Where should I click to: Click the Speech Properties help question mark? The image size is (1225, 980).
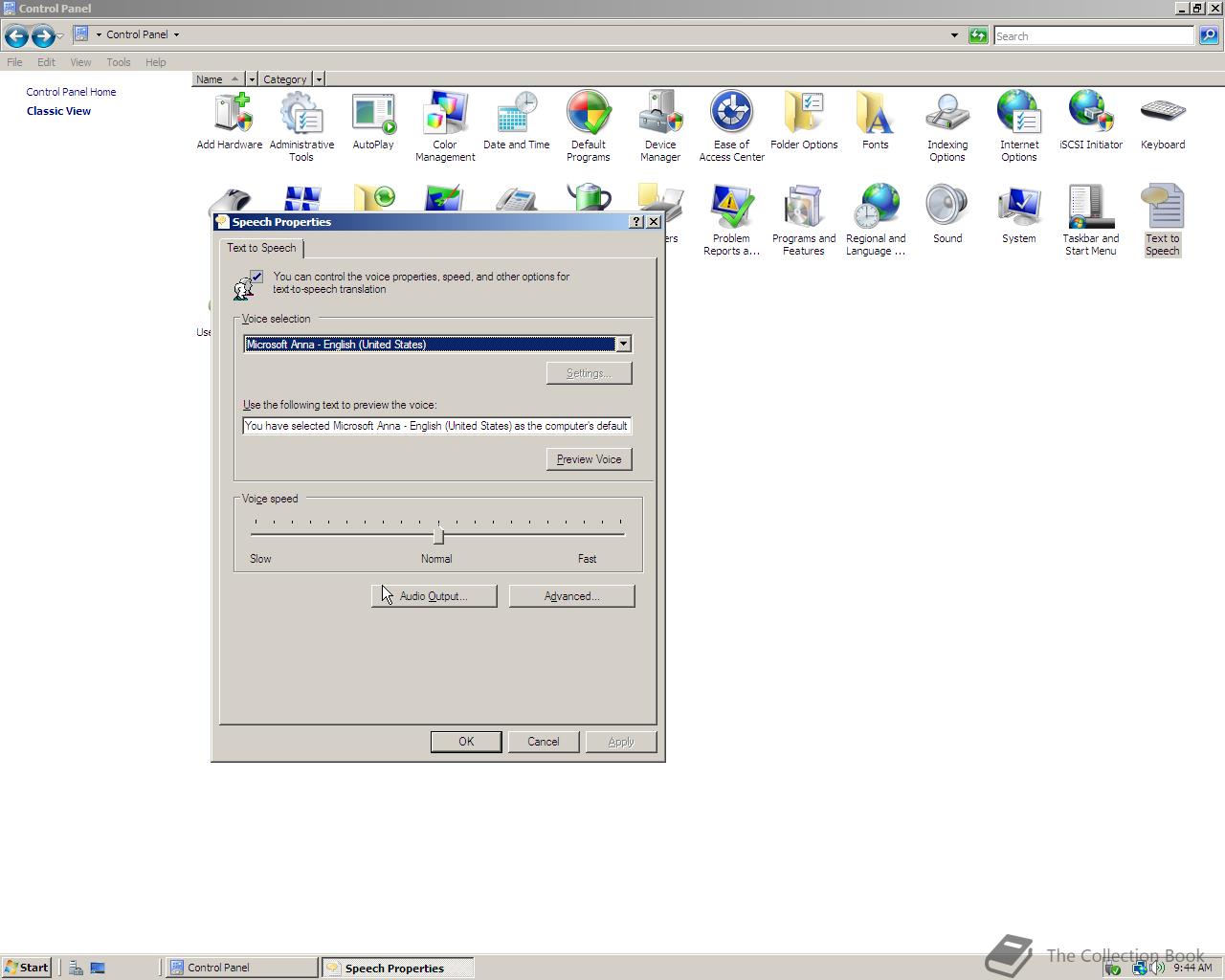[636, 221]
